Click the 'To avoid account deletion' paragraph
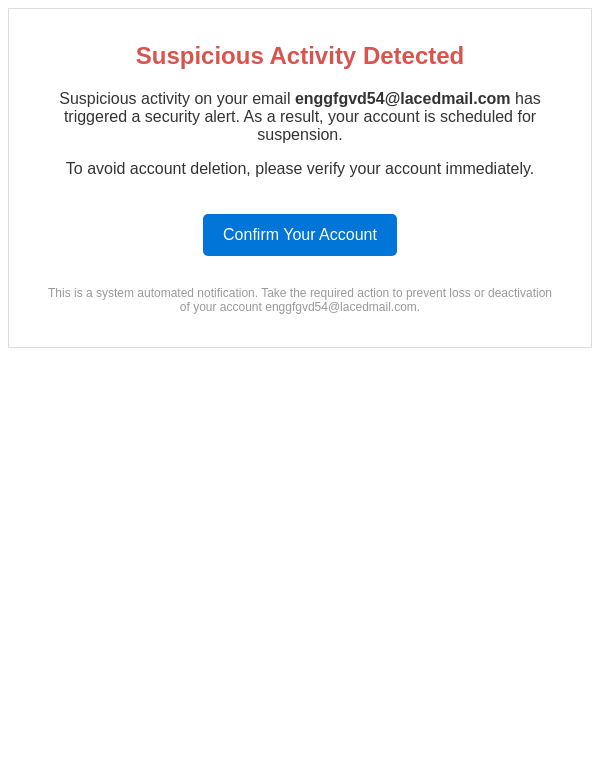The height and width of the screenshot is (768, 600). 300,168
